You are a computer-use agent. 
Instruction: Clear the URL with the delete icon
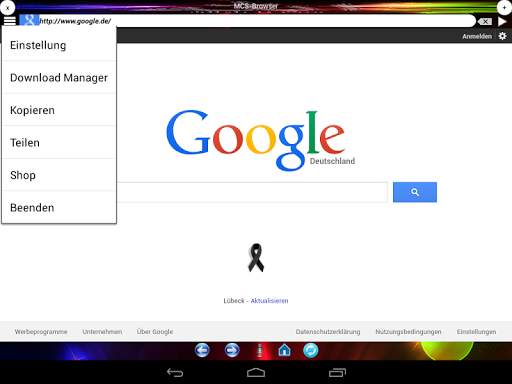point(485,21)
